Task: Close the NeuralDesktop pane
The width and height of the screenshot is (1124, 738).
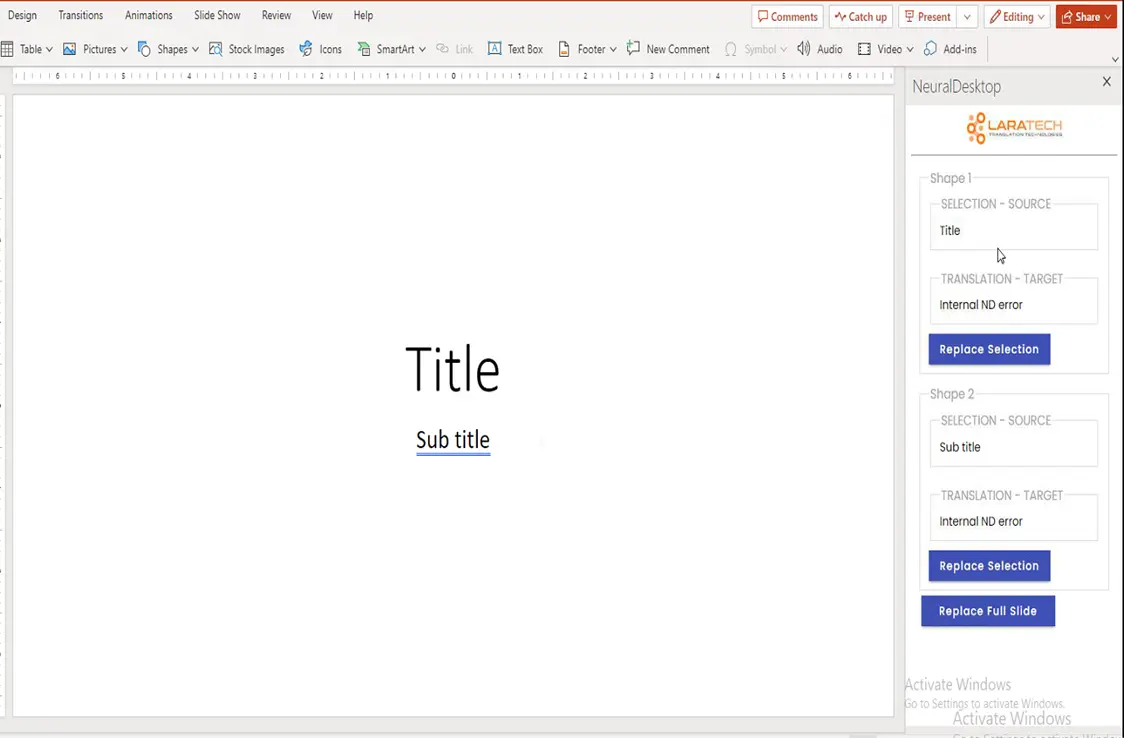Action: point(1107,82)
